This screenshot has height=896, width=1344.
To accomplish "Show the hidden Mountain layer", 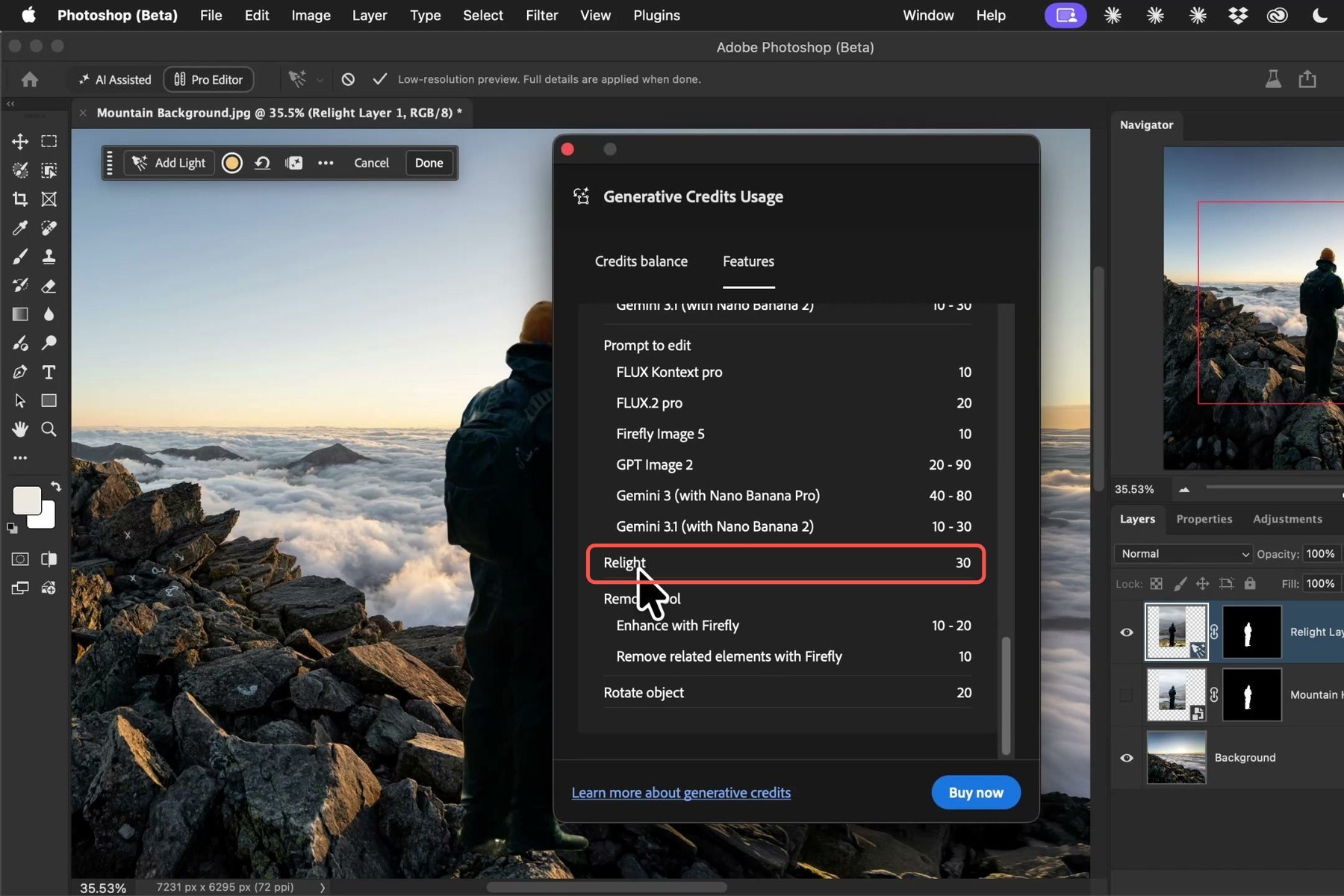I will pyautogui.click(x=1126, y=695).
